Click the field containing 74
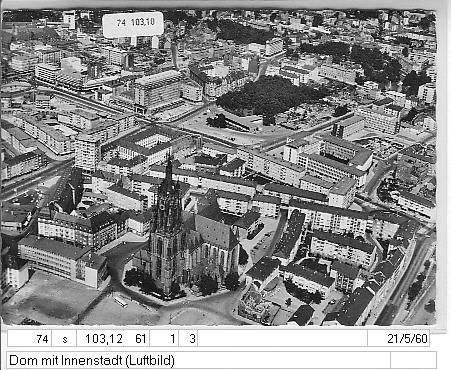The width and height of the screenshot is (451, 370). click(x=30, y=339)
